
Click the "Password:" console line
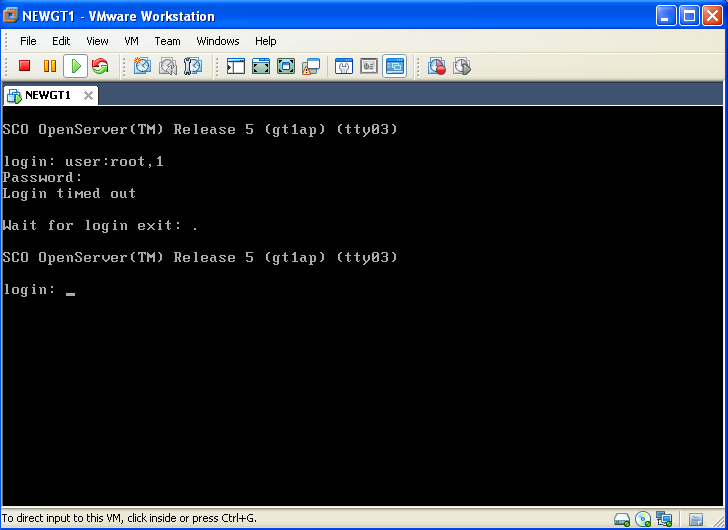tap(42, 177)
